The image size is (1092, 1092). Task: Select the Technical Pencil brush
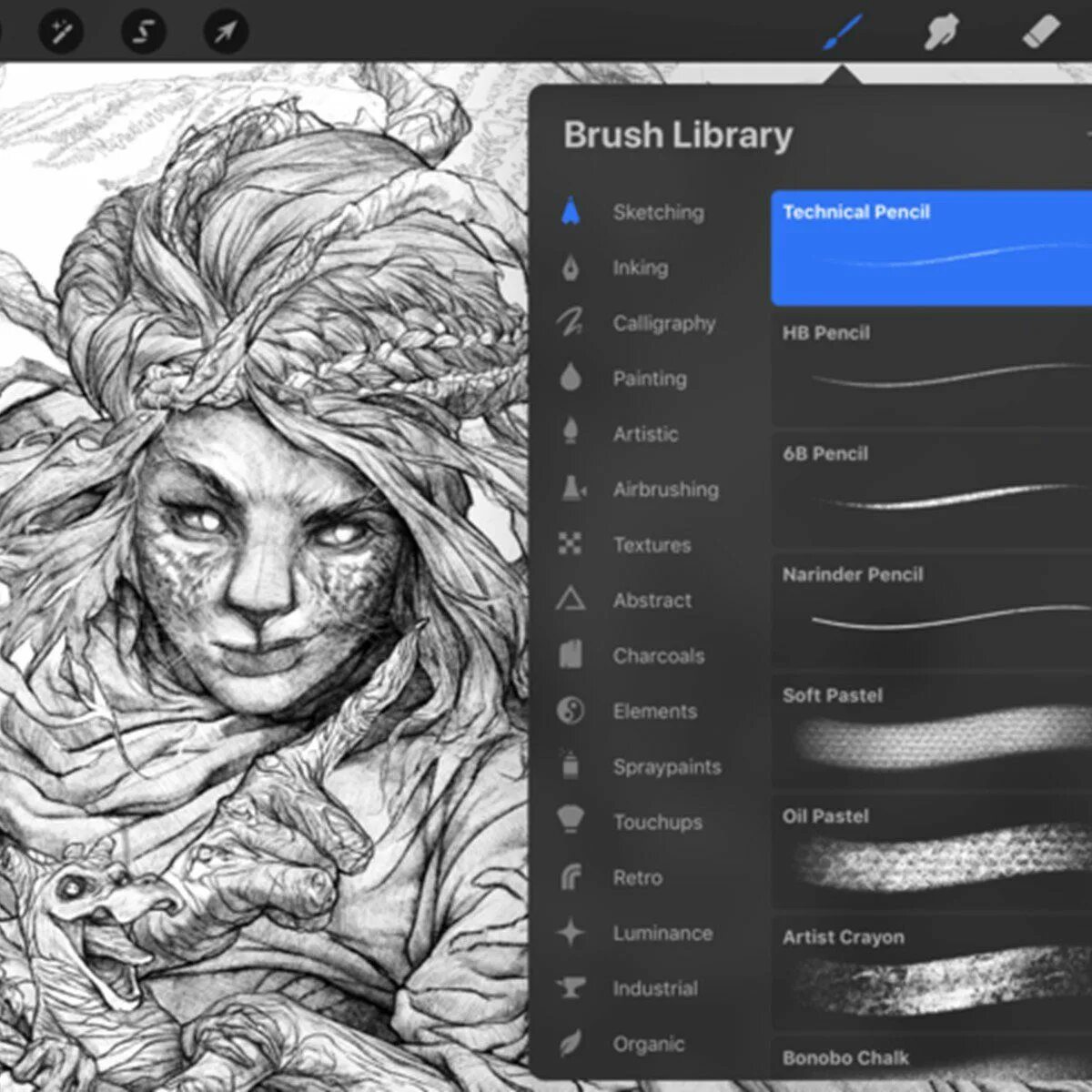point(931,248)
